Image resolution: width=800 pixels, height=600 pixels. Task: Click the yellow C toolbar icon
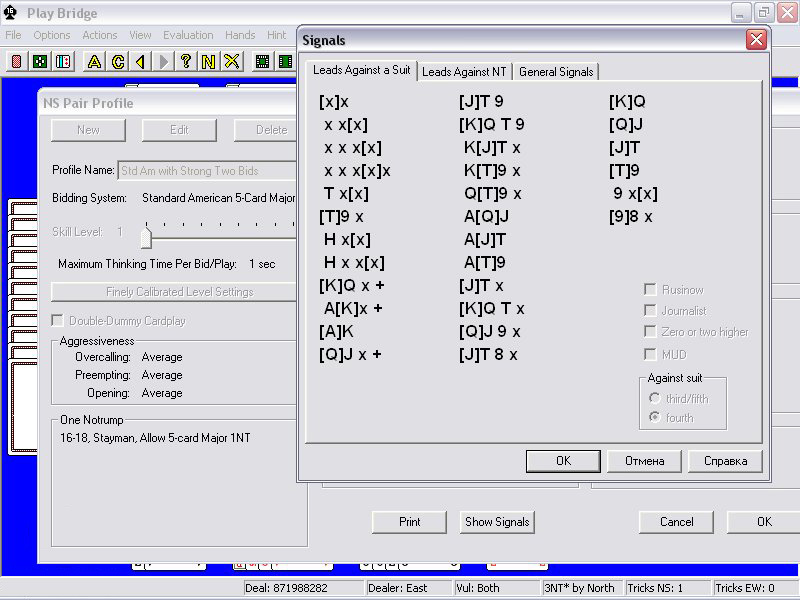coord(117,62)
